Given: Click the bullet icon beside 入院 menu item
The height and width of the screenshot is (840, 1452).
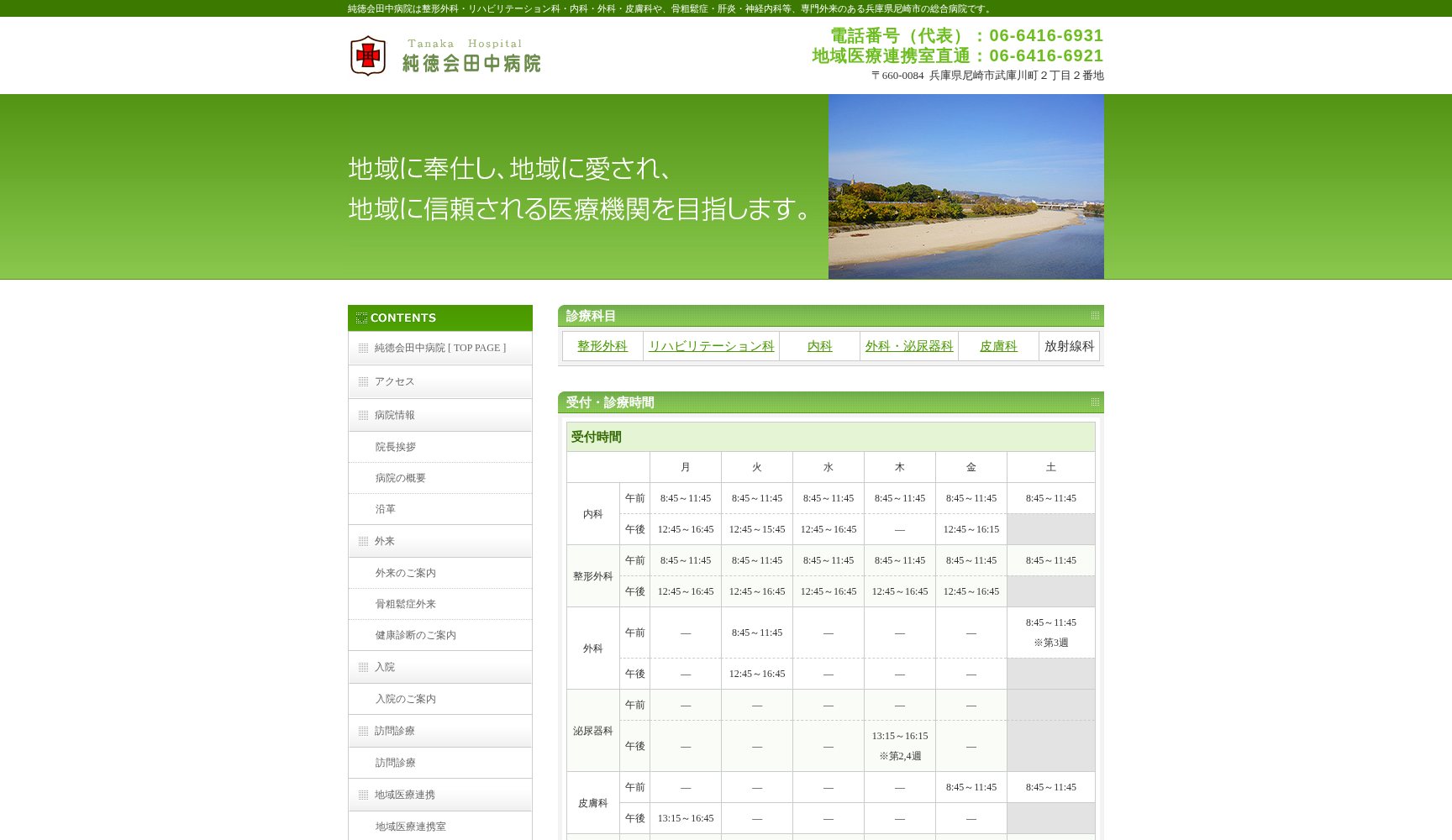Looking at the screenshot, I should [361, 667].
